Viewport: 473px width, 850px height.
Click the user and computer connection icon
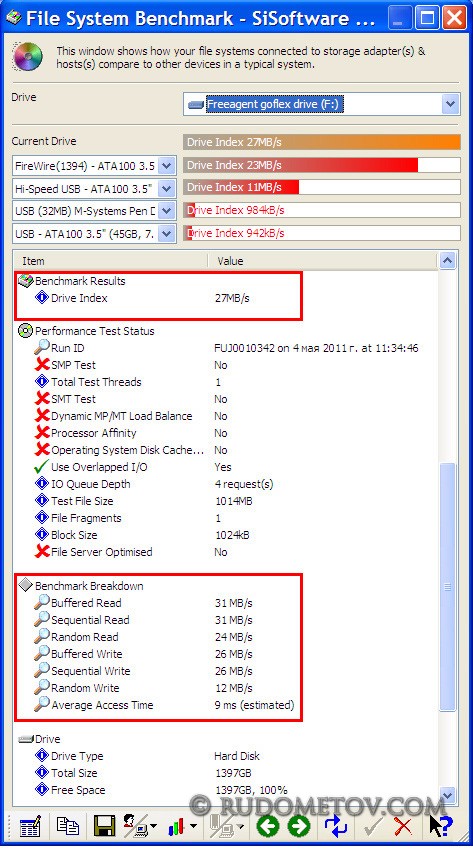[x=135, y=826]
